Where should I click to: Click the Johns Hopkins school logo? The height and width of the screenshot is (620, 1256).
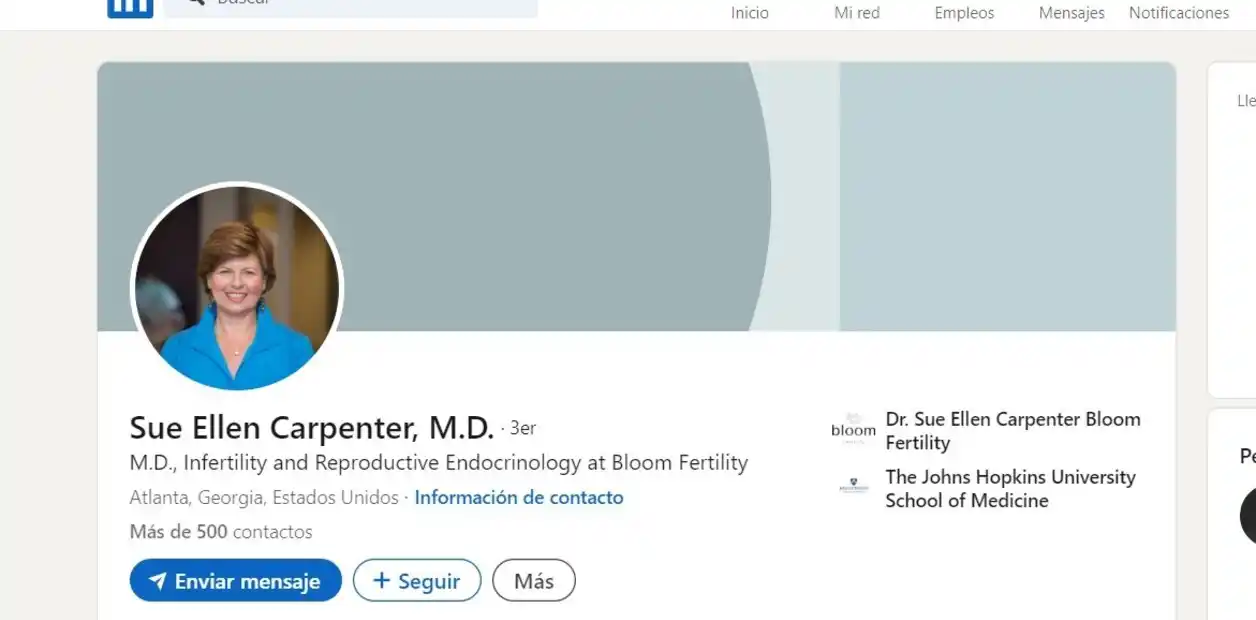[853, 487]
